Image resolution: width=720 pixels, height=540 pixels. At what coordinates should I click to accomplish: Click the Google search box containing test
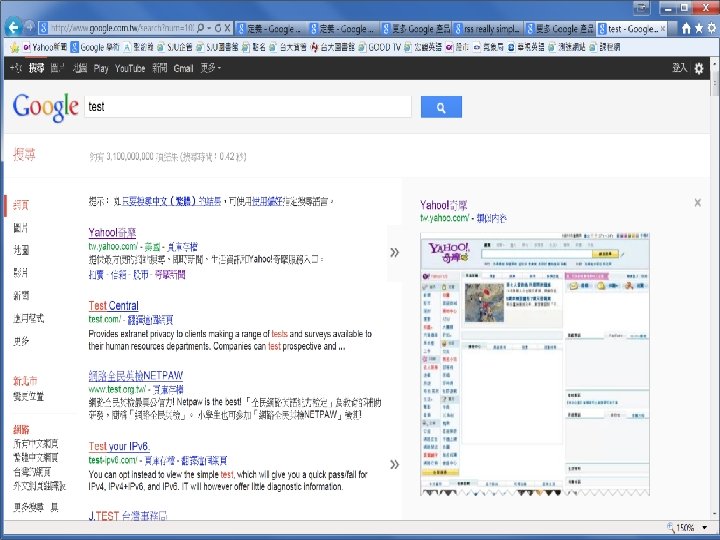click(x=248, y=107)
